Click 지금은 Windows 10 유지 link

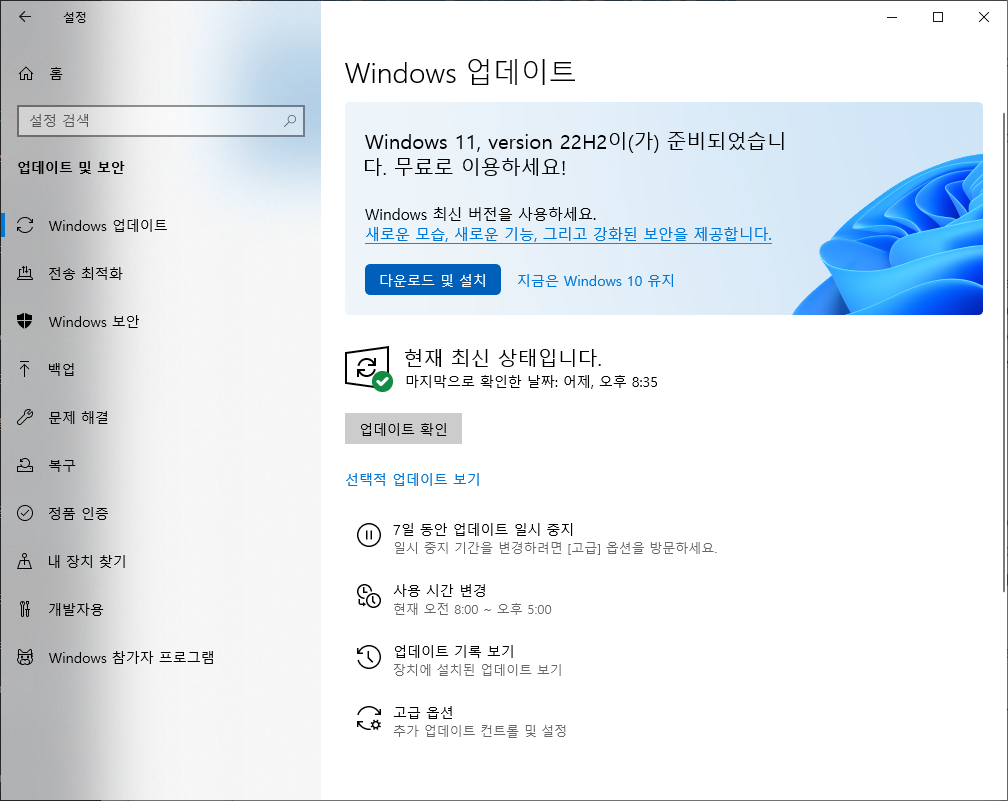[x=596, y=281]
